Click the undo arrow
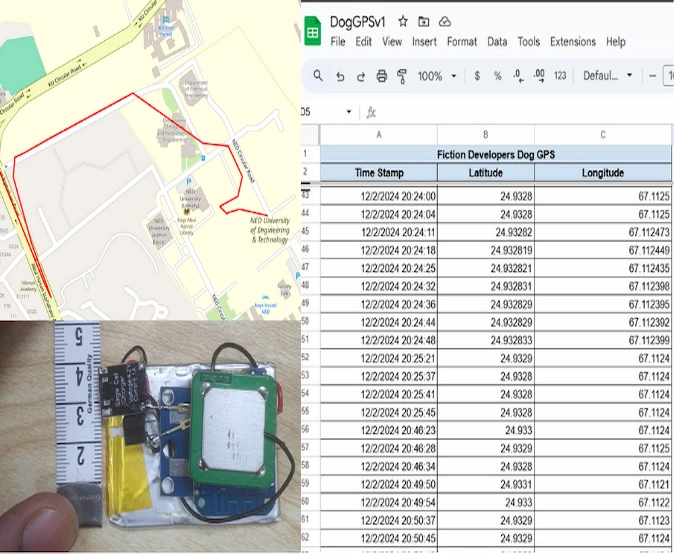 click(x=340, y=77)
